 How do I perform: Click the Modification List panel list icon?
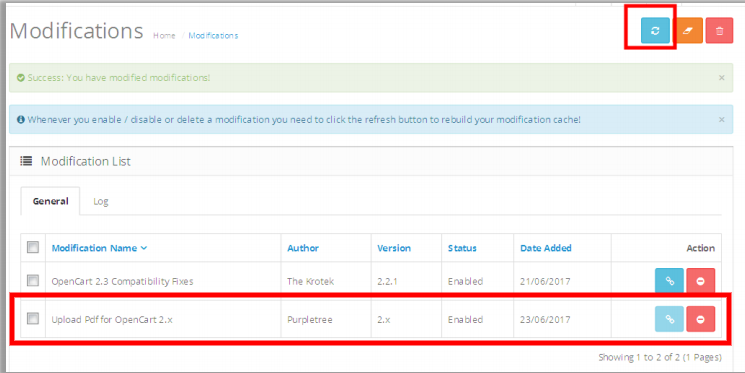(26, 161)
